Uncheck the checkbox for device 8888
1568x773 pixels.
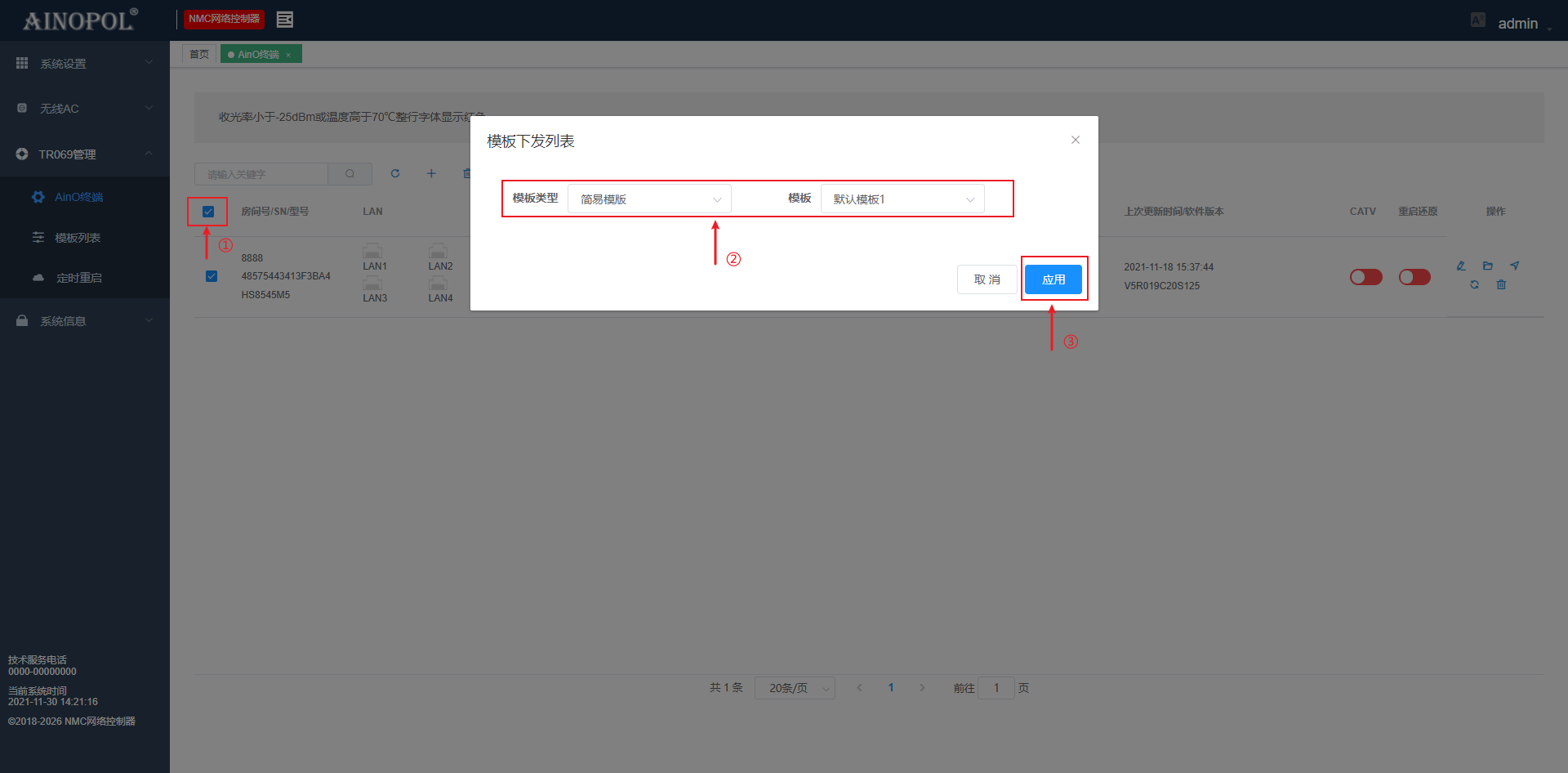point(212,276)
